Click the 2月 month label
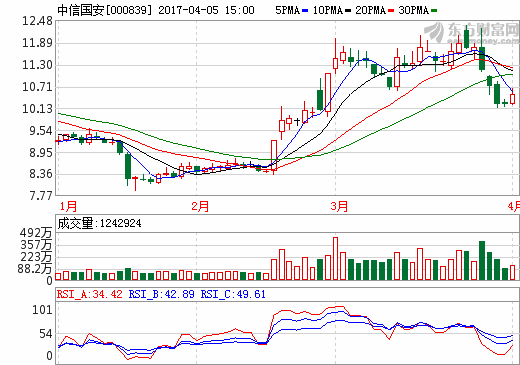520x365 pixels. [200, 206]
